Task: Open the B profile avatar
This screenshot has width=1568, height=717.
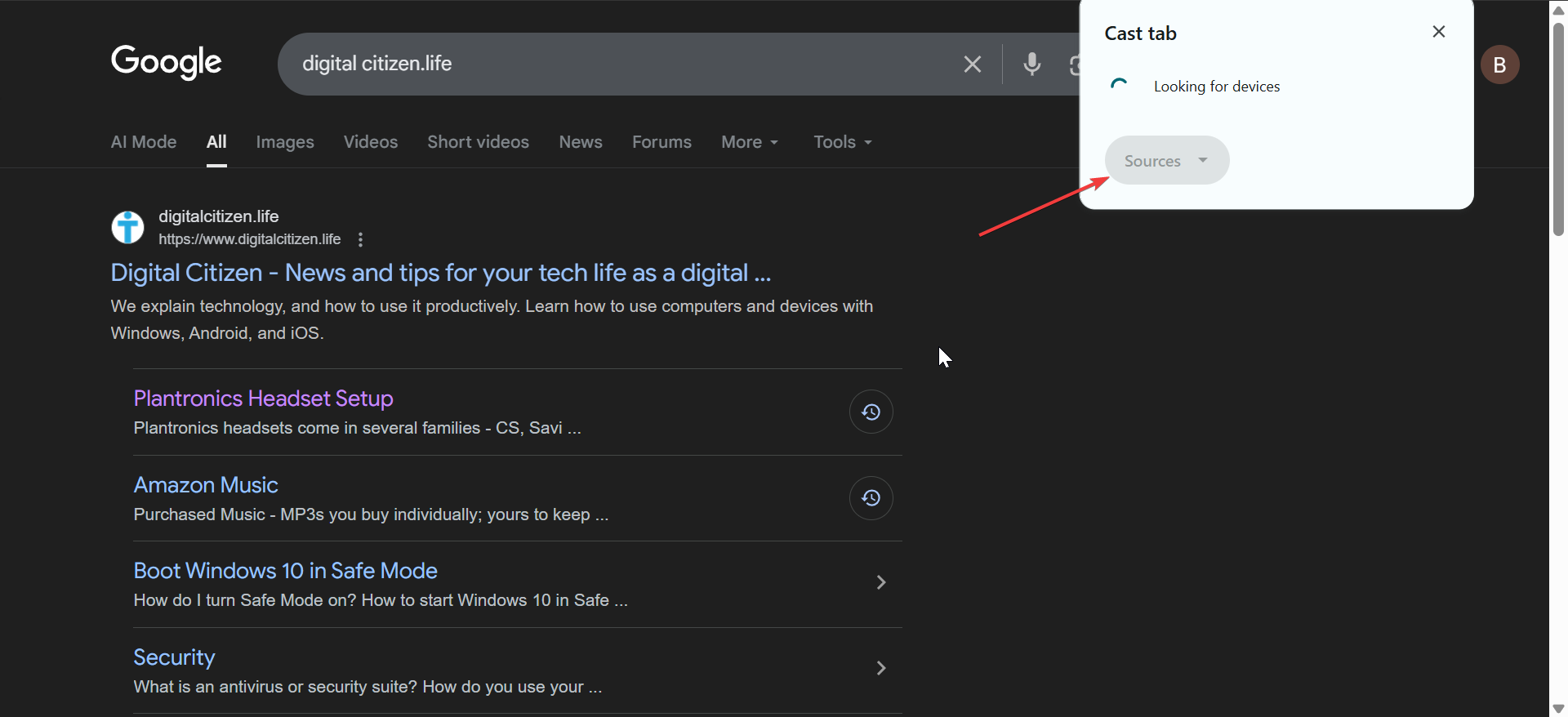Action: [x=1499, y=65]
